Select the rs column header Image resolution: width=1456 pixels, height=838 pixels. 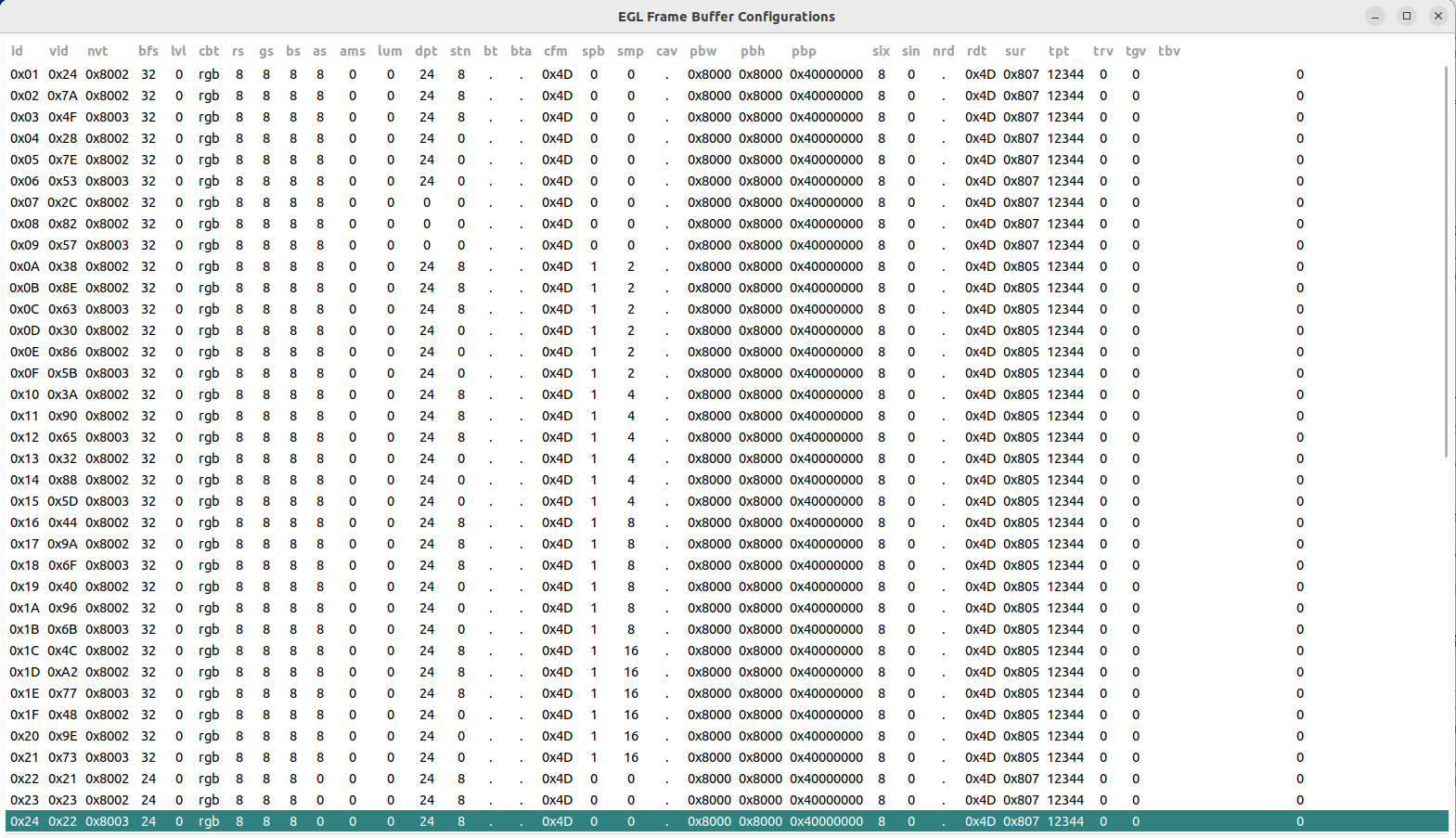point(238,51)
